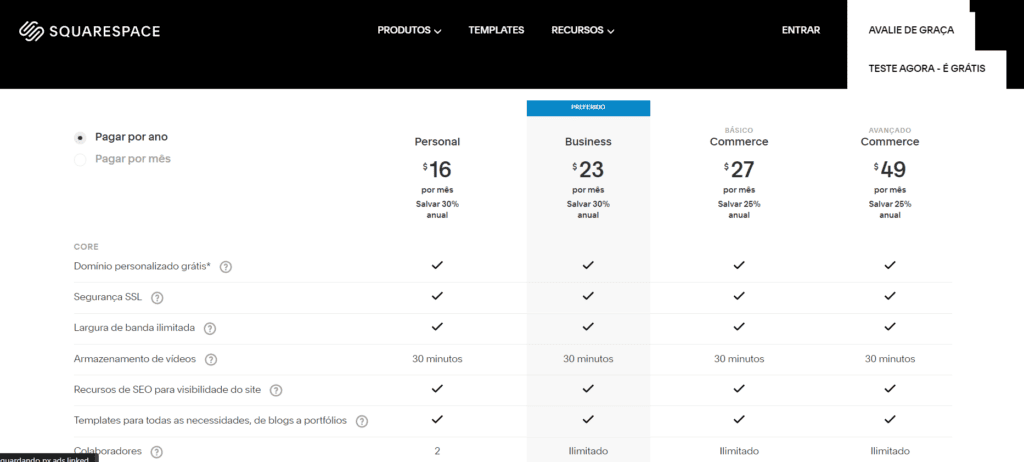Click Salvar 25% anual under Avançado Commerce
Image resolution: width=1024 pixels, height=462 pixels.
(889, 209)
